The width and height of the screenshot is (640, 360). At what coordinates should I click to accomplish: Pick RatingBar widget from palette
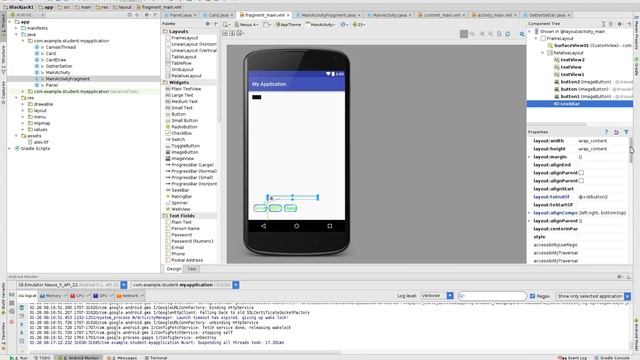pos(182,196)
